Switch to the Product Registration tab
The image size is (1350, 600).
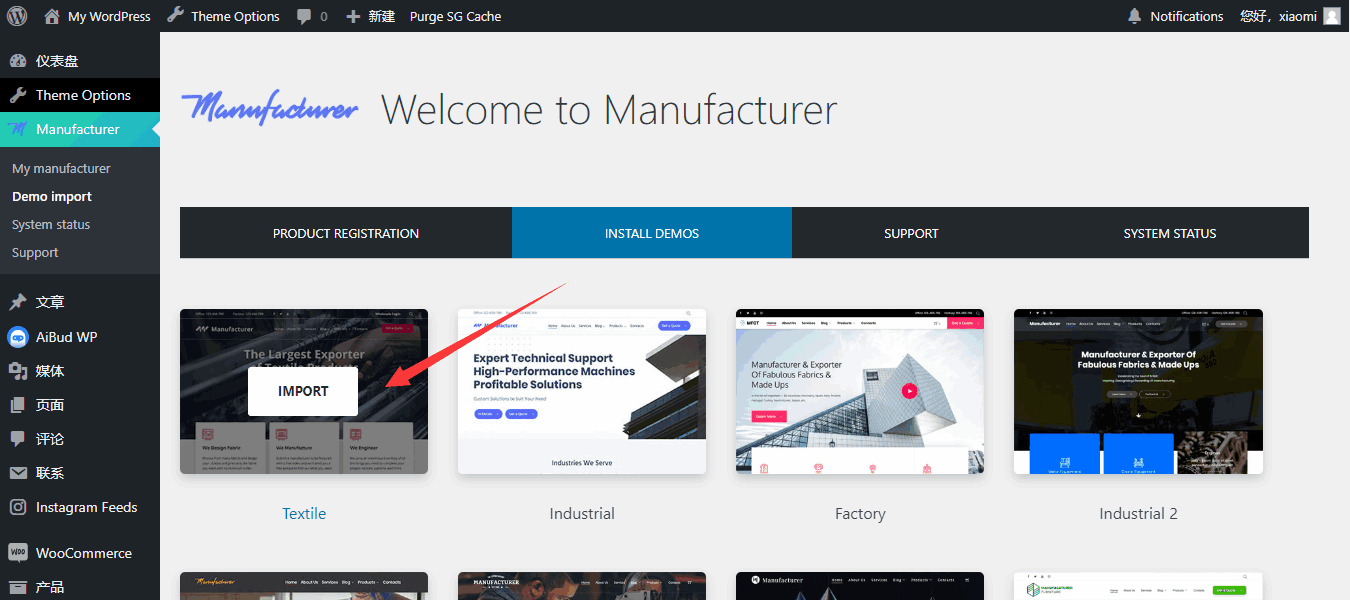pyautogui.click(x=346, y=233)
